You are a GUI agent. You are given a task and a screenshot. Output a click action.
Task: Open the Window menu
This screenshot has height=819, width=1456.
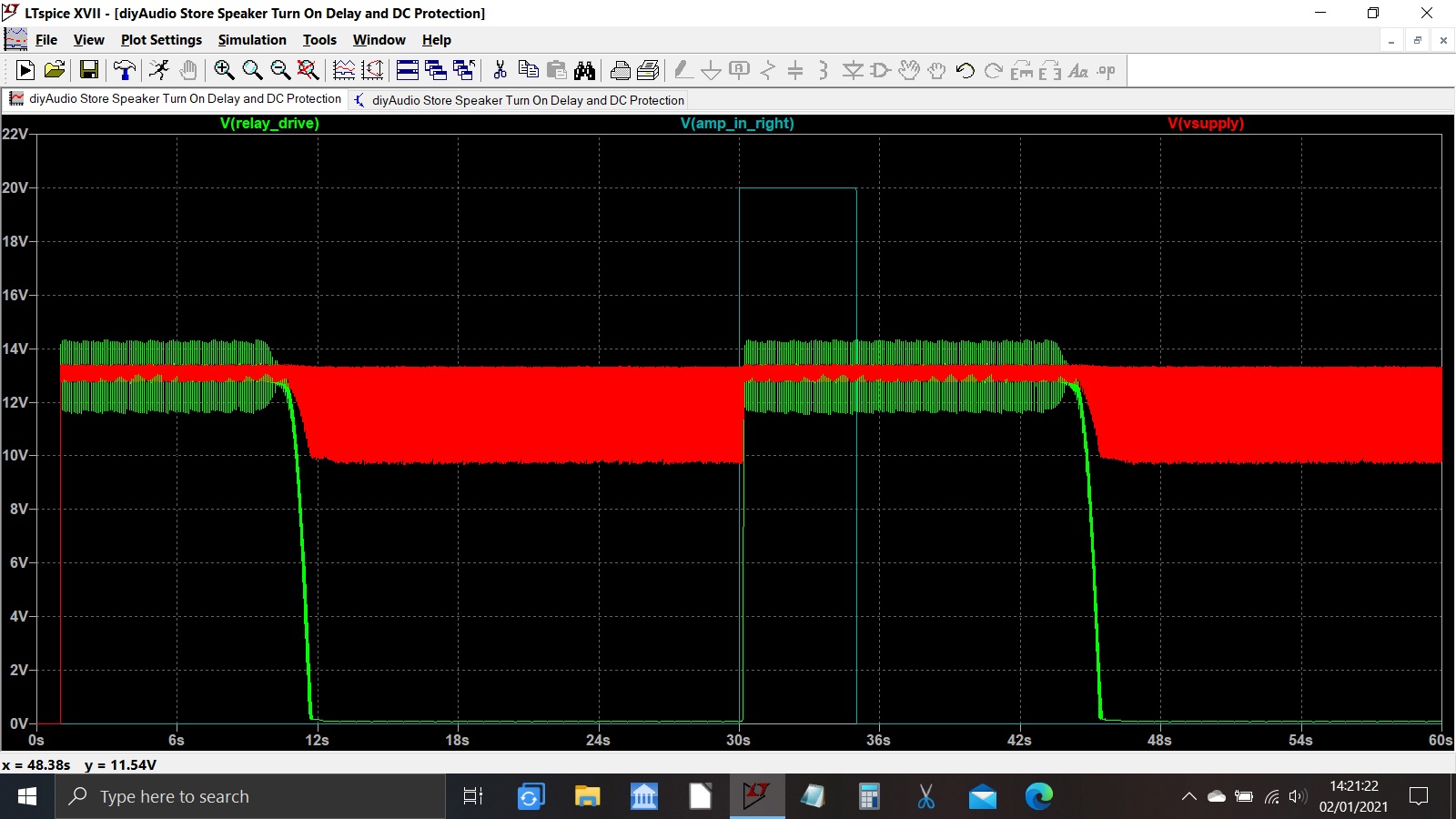click(x=379, y=40)
